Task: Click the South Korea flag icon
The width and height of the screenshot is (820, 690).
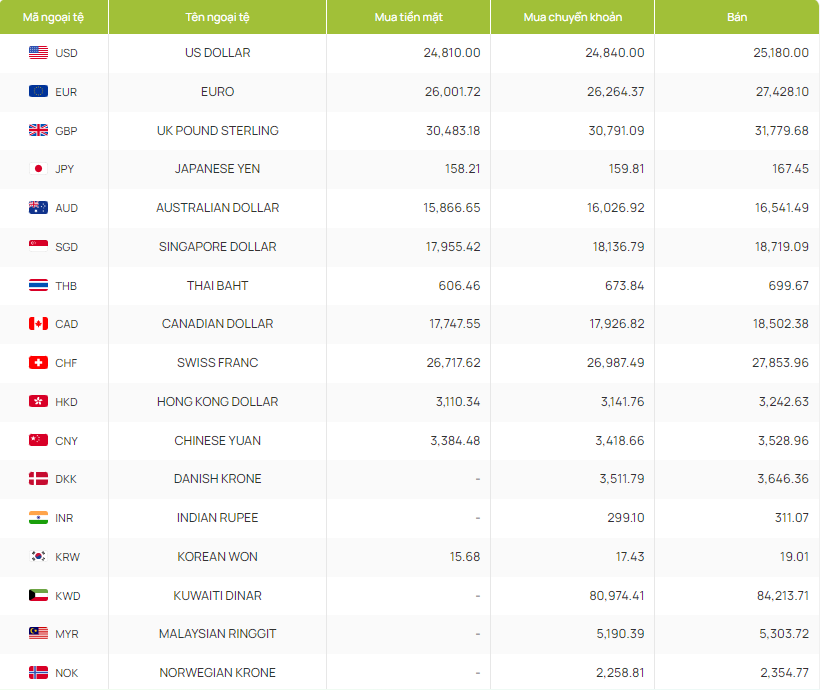Action: [x=38, y=557]
